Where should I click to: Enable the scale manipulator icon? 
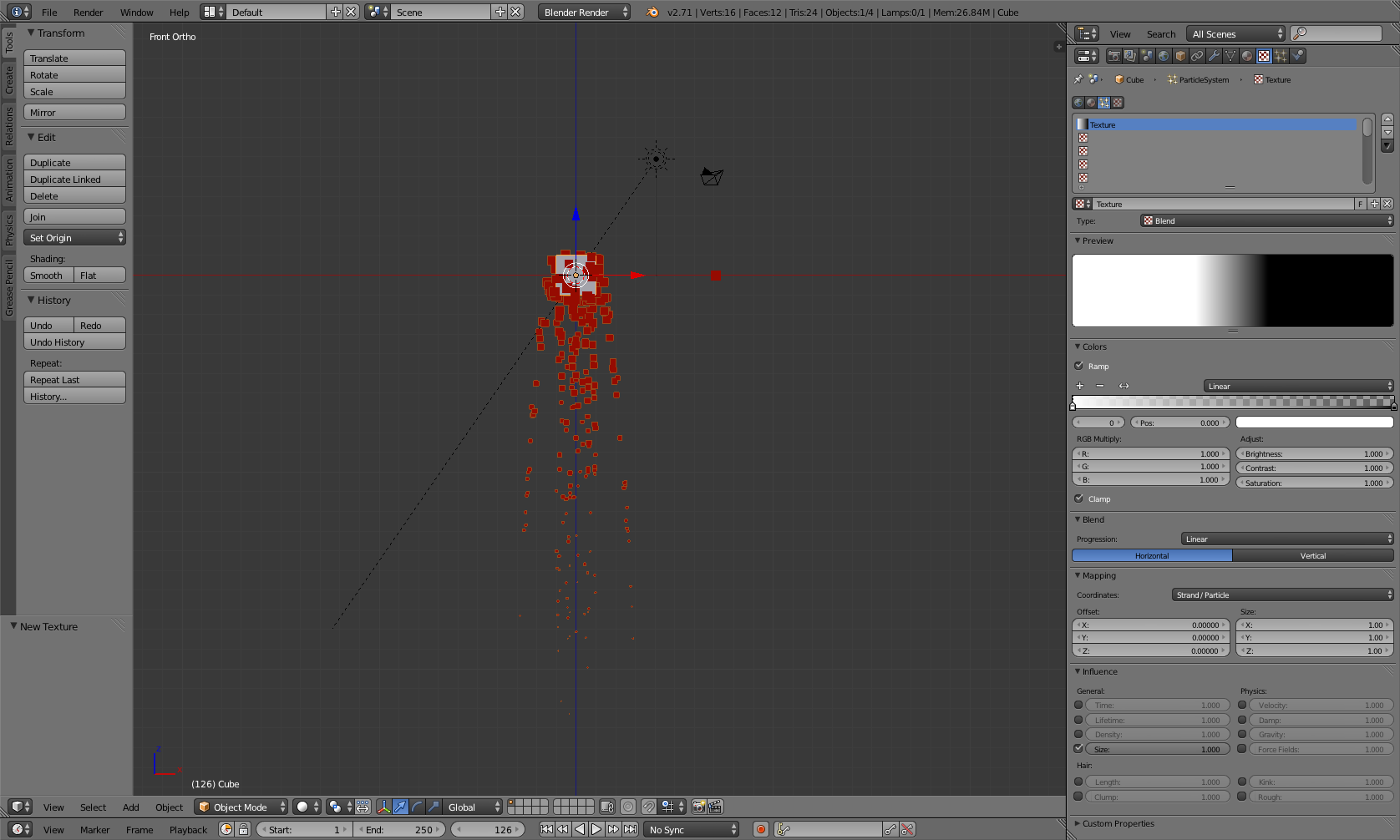tap(434, 807)
